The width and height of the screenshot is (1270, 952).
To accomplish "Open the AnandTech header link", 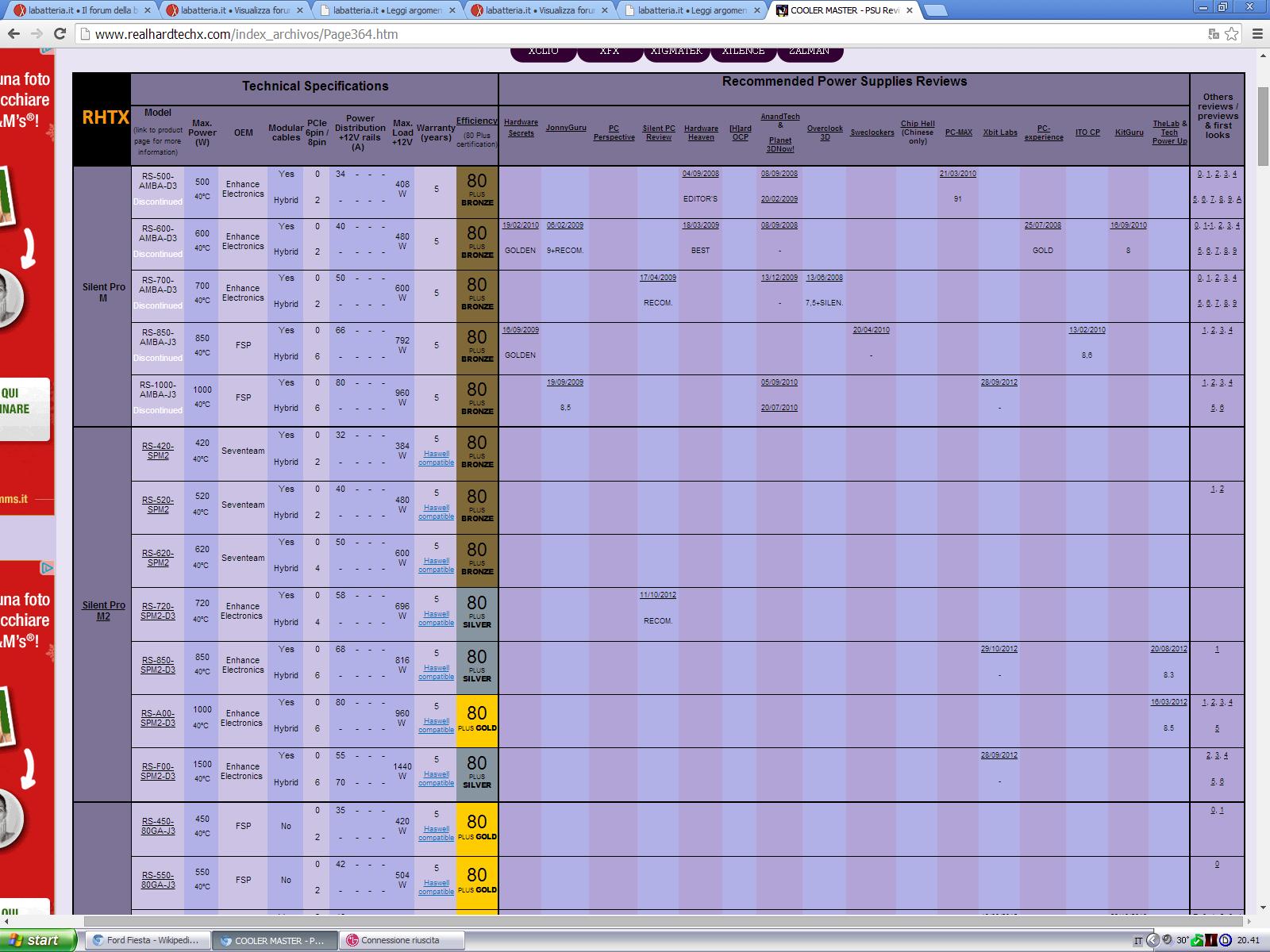I will (780, 117).
